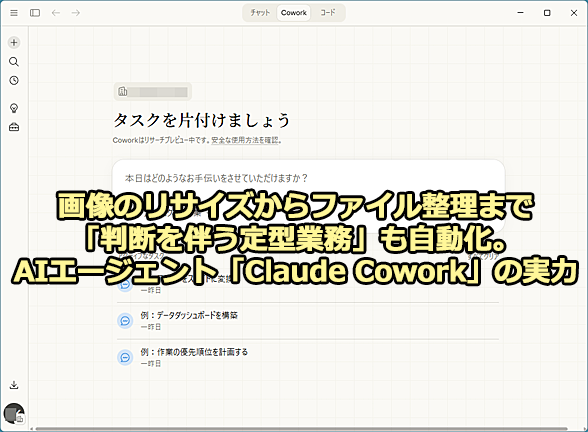The width and height of the screenshot is (588, 432).
Task: Minimize the Claude window
Action: pos(520,13)
